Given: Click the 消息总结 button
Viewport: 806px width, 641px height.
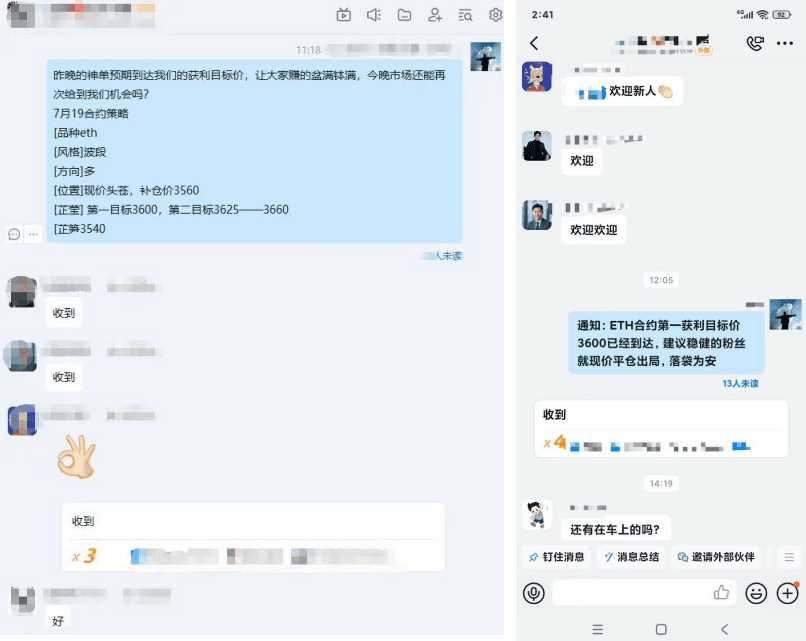Looking at the screenshot, I should click(x=632, y=557).
